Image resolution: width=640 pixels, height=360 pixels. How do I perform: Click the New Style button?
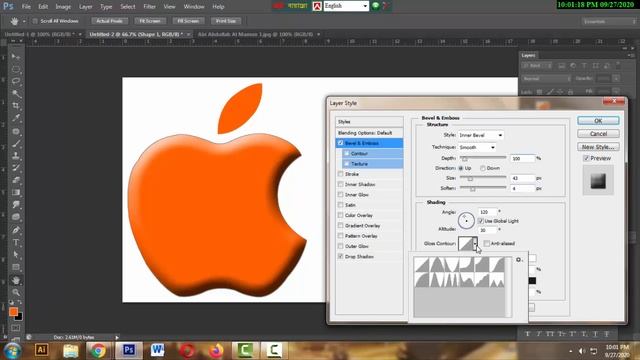pyautogui.click(x=598, y=147)
